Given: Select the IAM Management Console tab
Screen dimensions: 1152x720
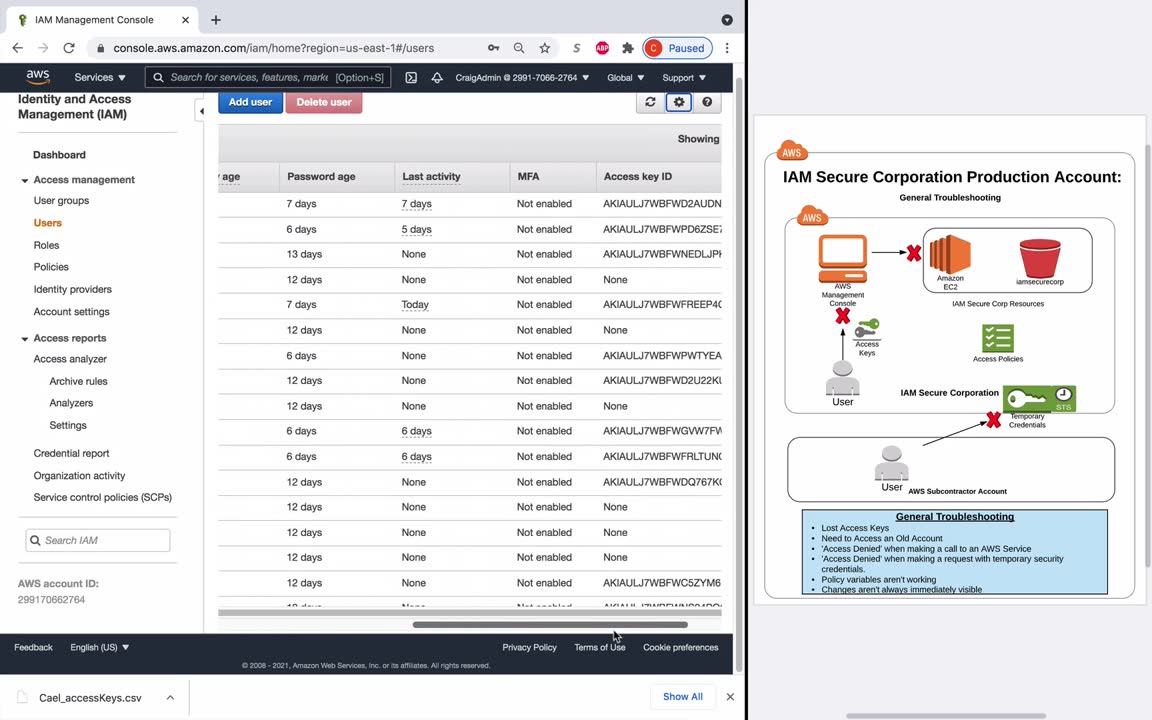Looking at the screenshot, I should [94, 20].
